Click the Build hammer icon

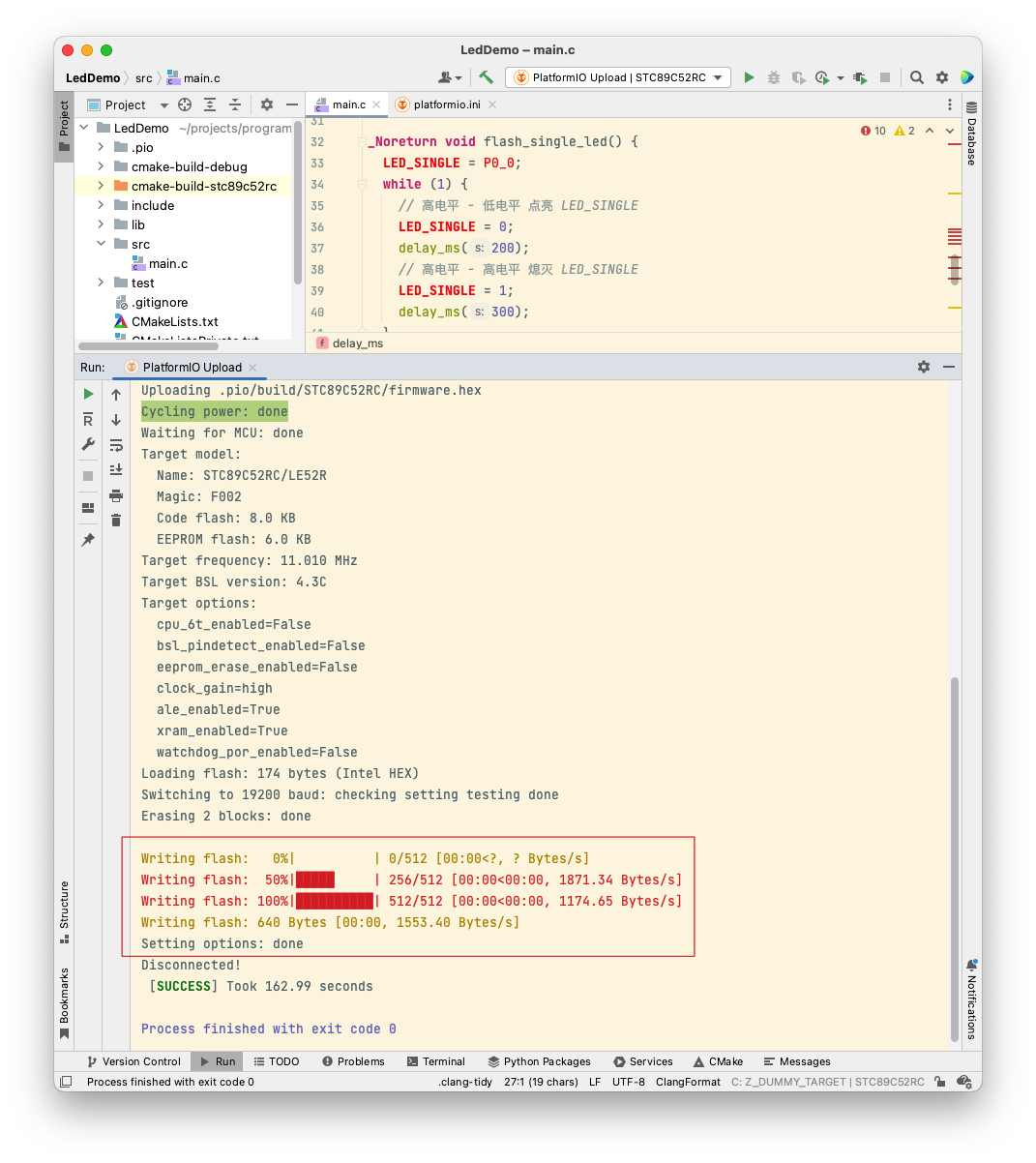tap(487, 77)
